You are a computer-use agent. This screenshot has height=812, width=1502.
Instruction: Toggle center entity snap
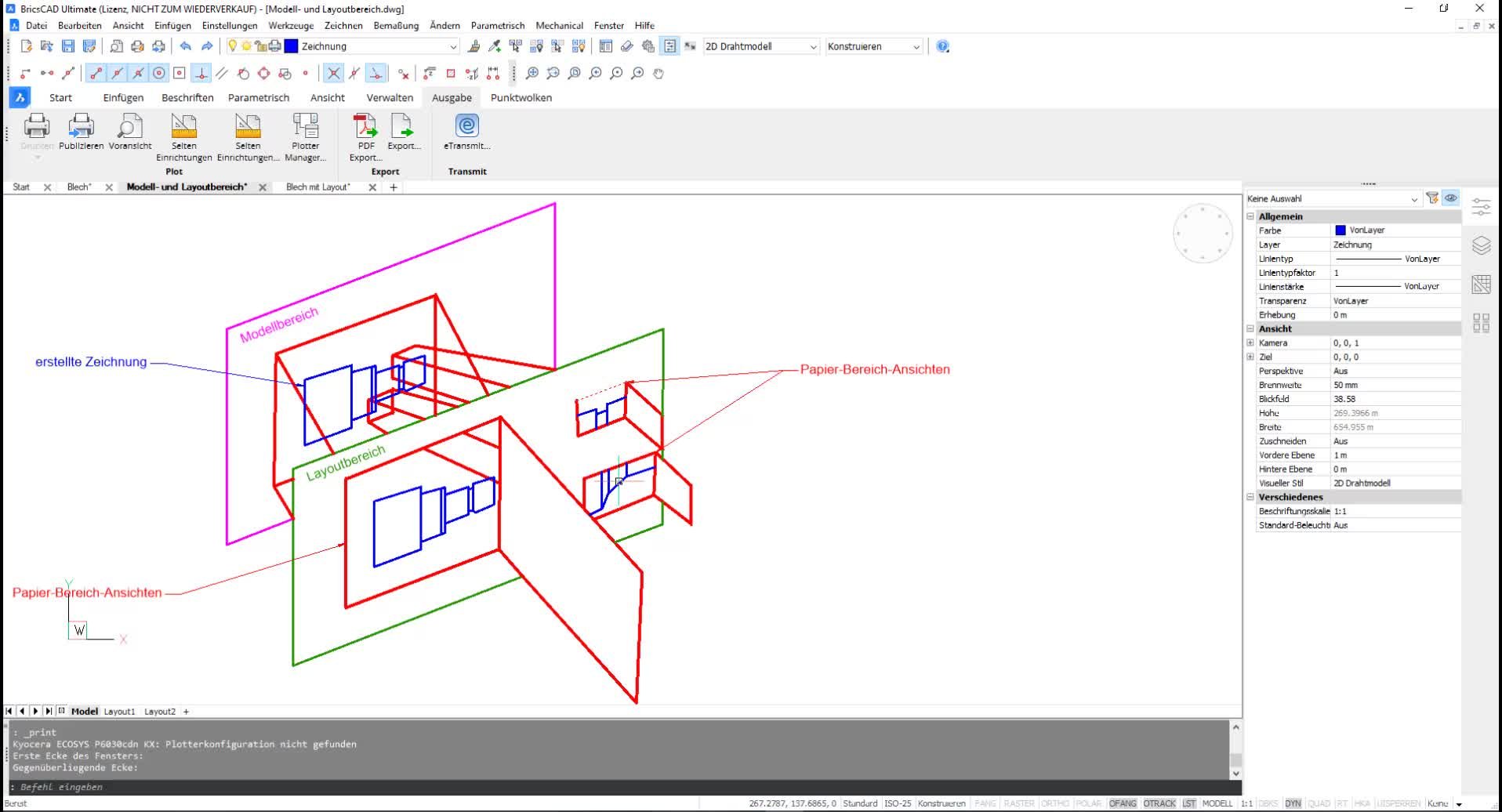[x=159, y=73]
